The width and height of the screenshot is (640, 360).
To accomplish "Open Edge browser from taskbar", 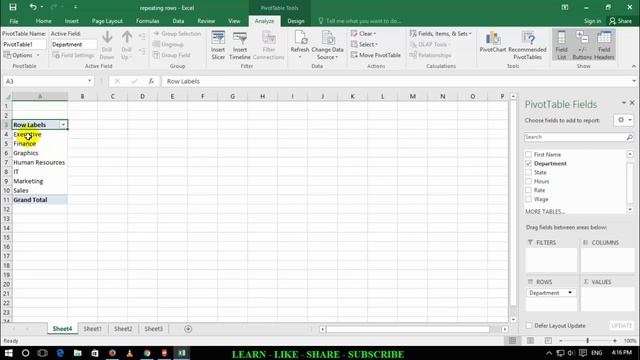I will (60, 353).
